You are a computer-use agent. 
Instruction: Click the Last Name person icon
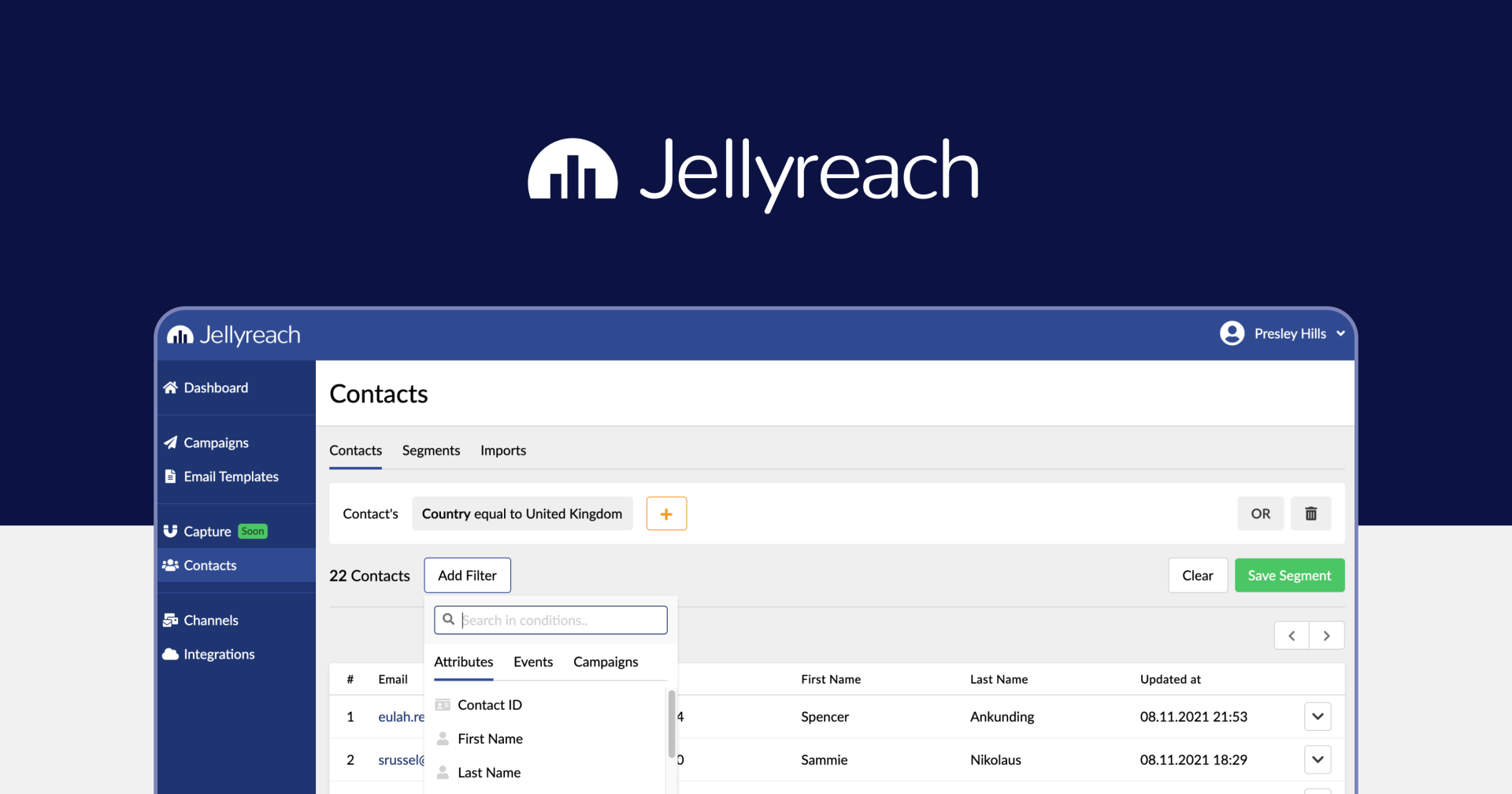443,773
